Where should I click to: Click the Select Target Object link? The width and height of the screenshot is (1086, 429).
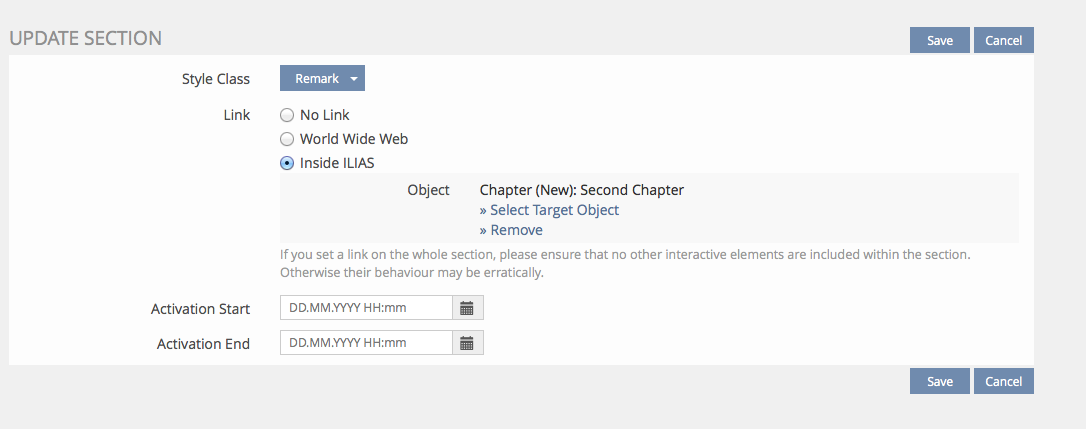(554, 210)
